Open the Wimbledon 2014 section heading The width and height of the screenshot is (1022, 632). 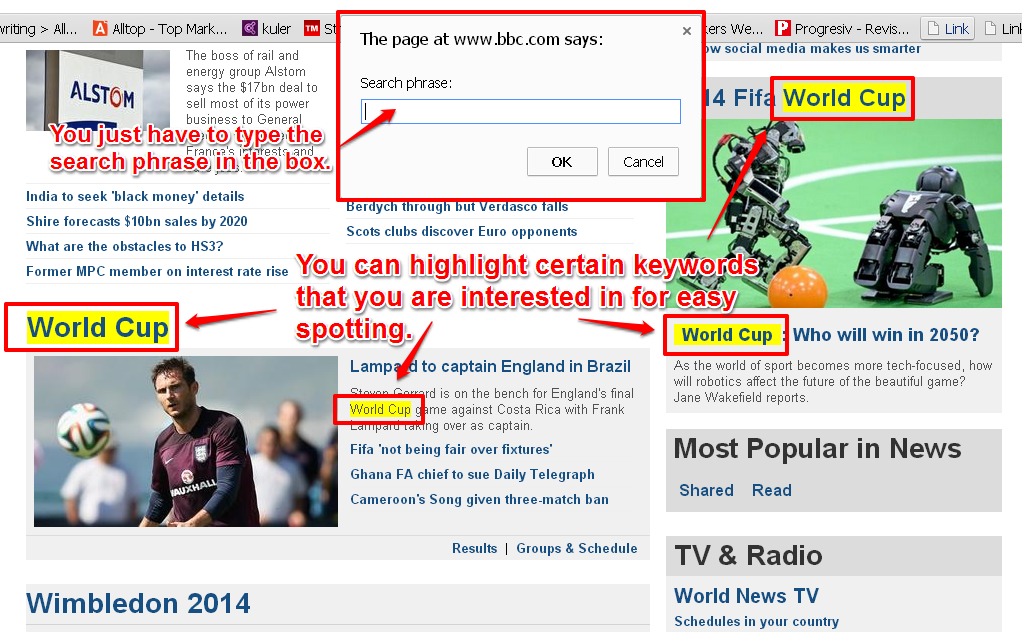[x=138, y=603]
